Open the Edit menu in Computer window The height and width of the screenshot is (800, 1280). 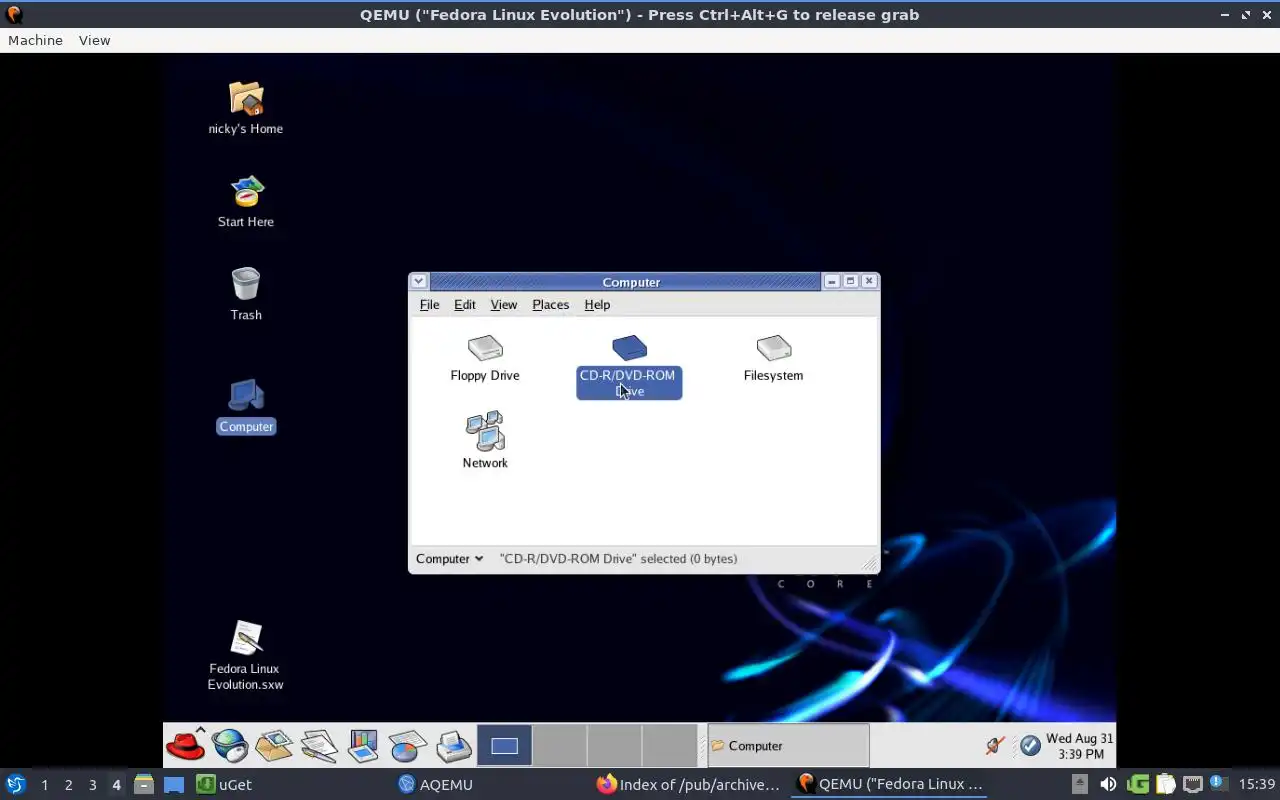[x=465, y=304]
